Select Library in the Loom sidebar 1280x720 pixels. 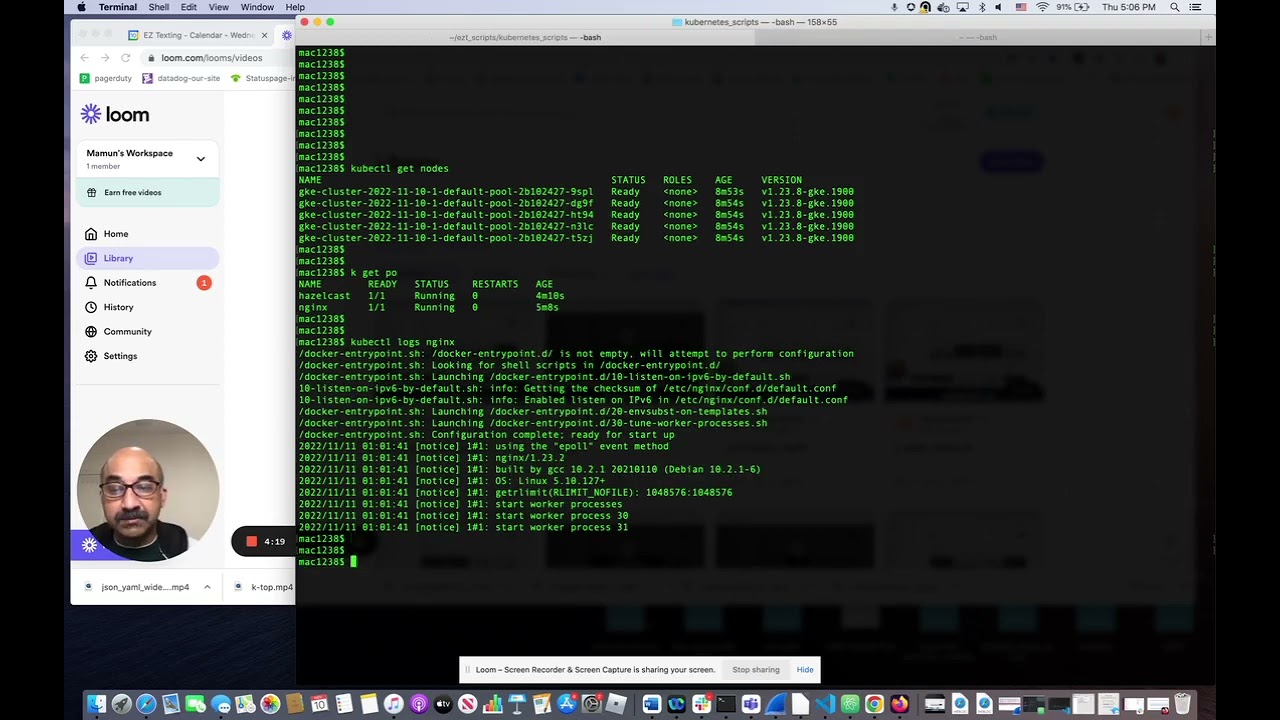(x=147, y=258)
